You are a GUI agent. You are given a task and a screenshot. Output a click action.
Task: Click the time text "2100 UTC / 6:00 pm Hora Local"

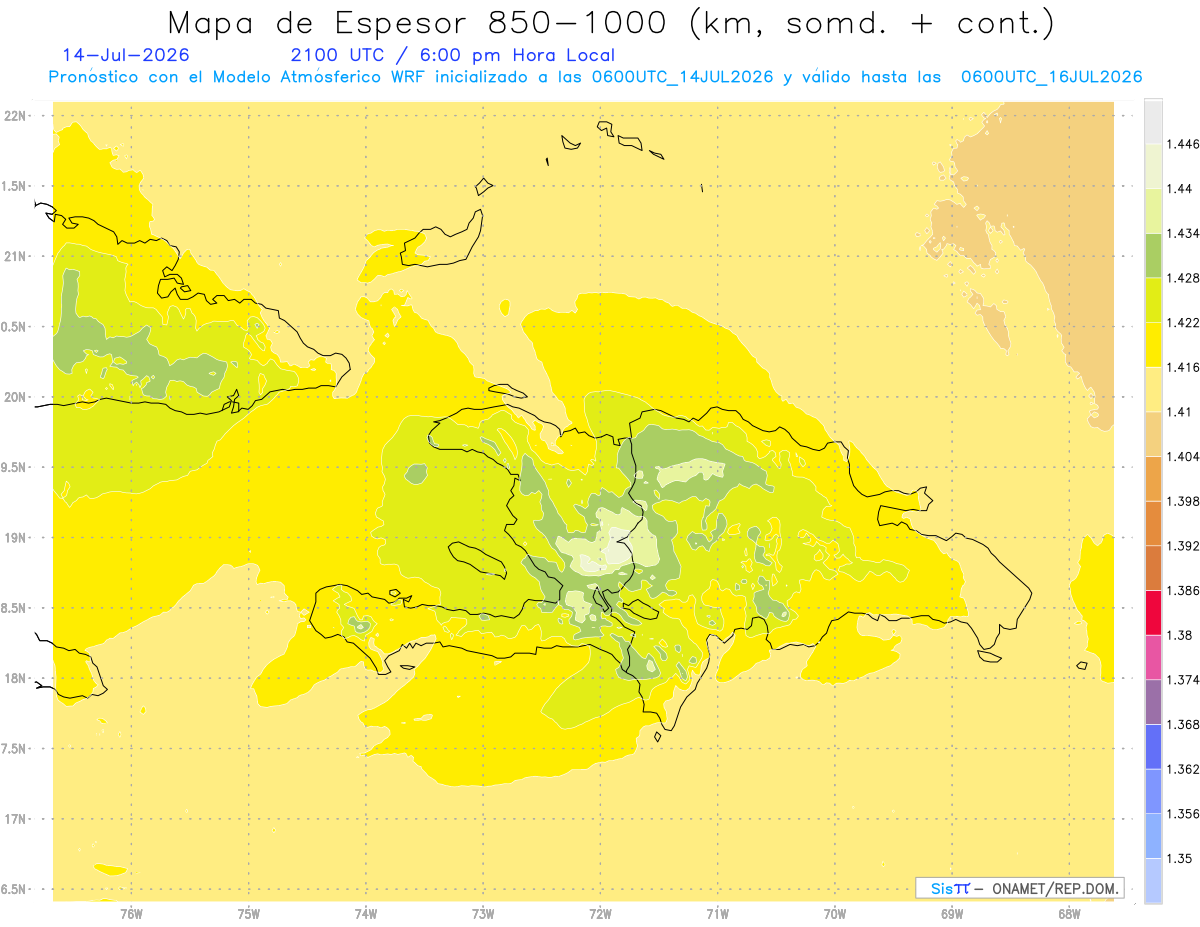point(453,56)
